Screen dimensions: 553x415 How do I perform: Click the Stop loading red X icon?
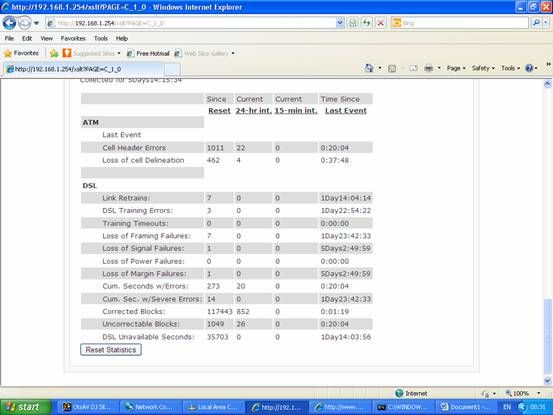pos(381,23)
